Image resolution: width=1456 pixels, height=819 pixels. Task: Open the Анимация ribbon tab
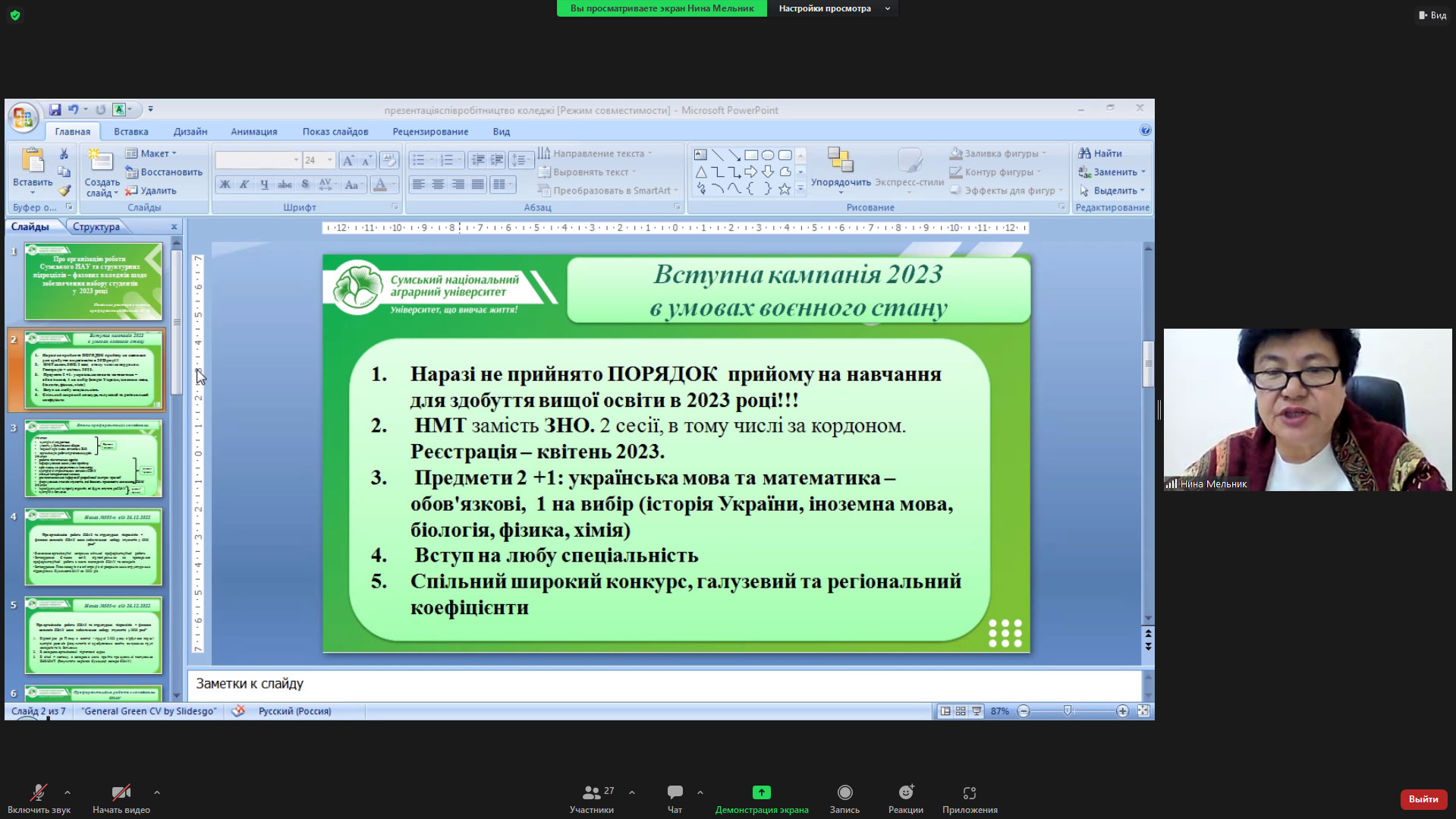pos(254,131)
